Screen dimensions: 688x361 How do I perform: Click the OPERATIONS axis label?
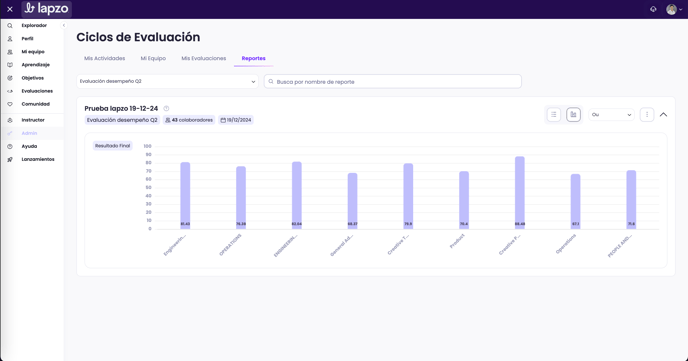point(230,245)
